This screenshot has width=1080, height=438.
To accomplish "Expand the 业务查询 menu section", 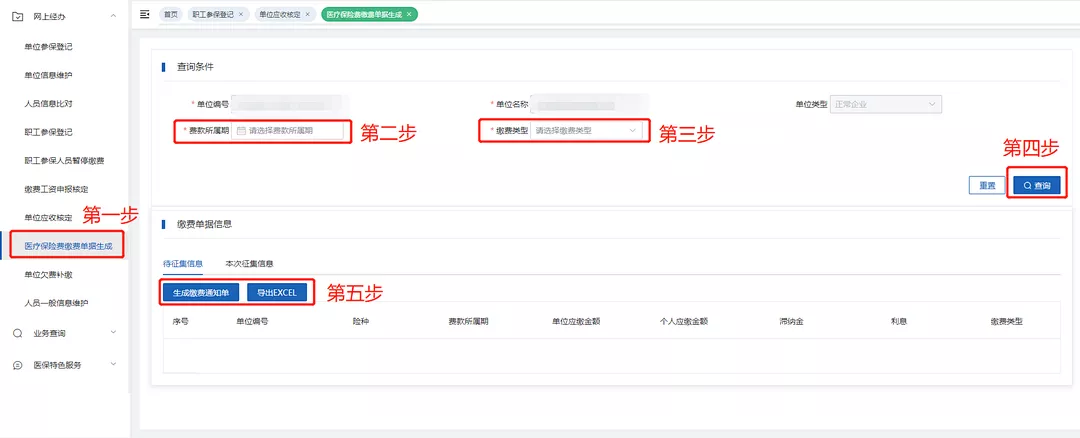I will 113,332.
